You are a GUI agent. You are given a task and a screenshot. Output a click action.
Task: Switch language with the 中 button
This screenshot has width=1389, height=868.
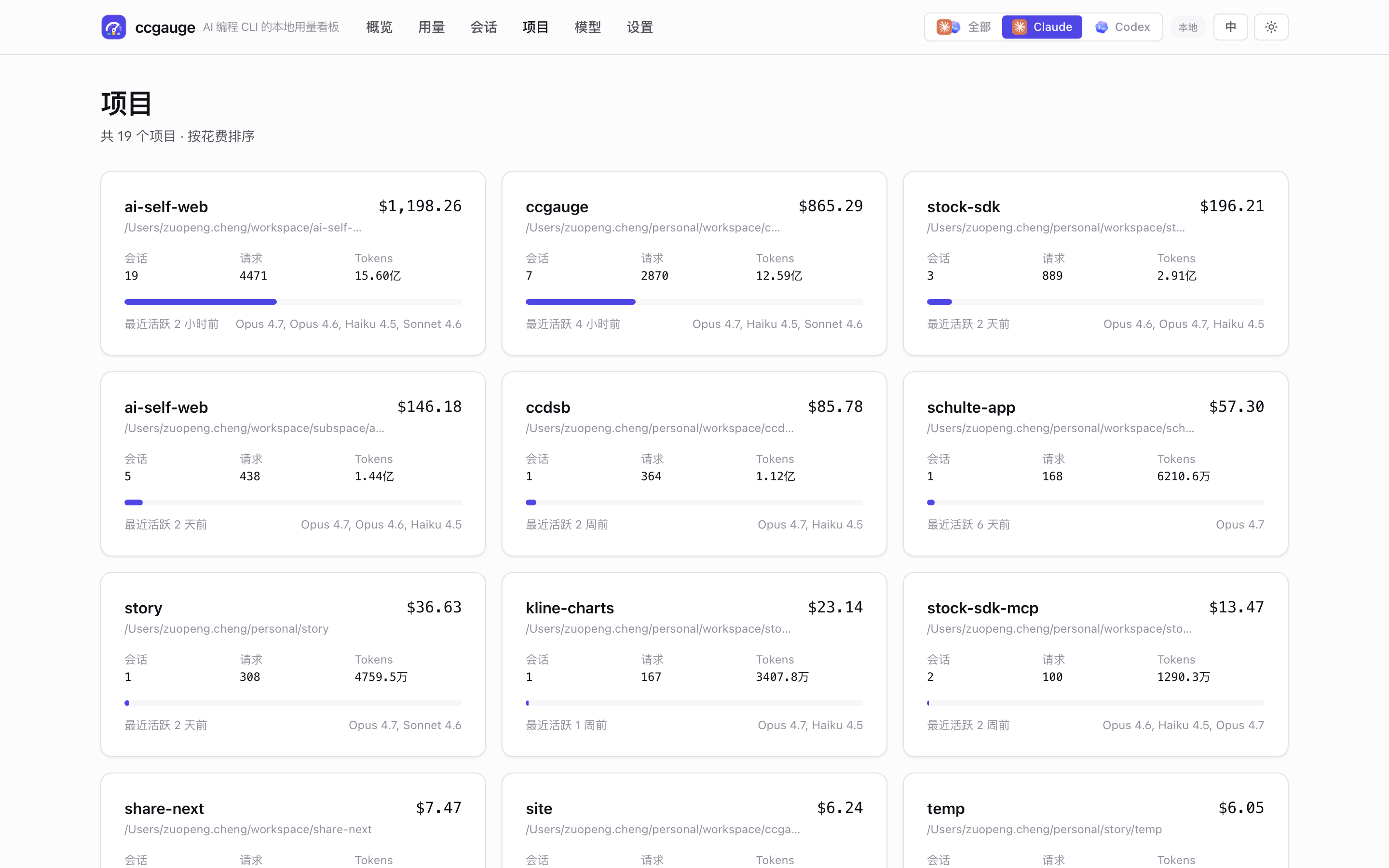pyautogui.click(x=1231, y=27)
